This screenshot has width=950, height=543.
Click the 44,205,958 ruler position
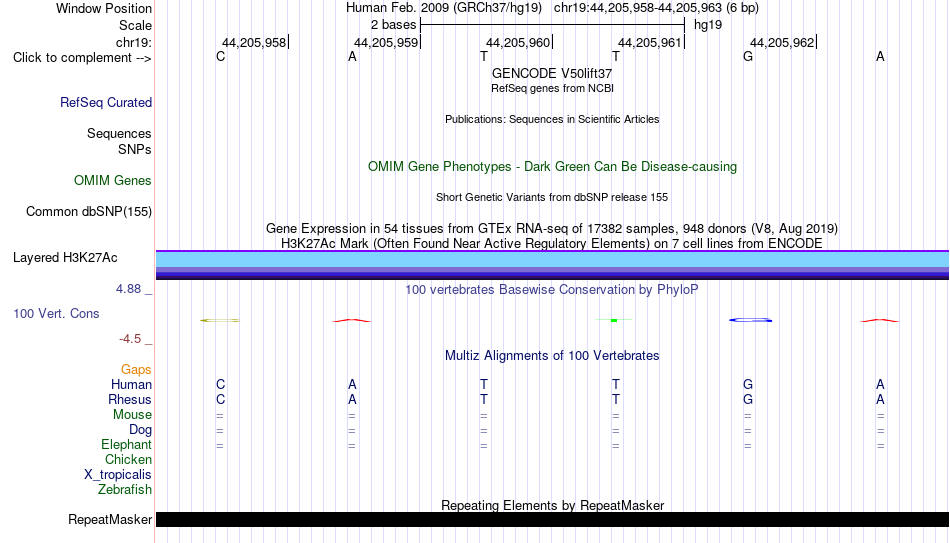click(x=254, y=42)
